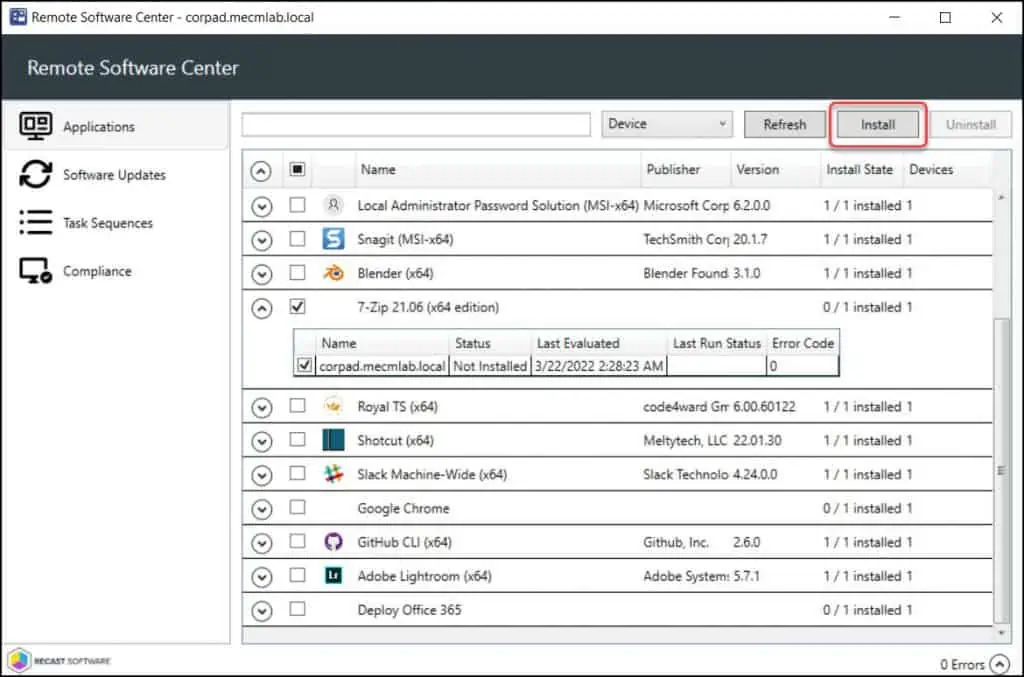The height and width of the screenshot is (677, 1024).
Task: Click the Adobe Lightroom app icon
Action: coord(333,576)
